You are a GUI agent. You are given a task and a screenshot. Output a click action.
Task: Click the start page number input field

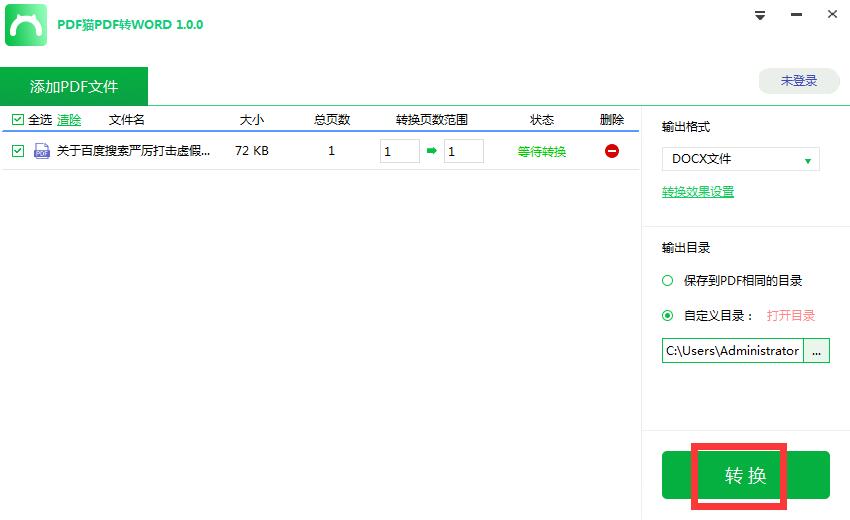click(399, 151)
